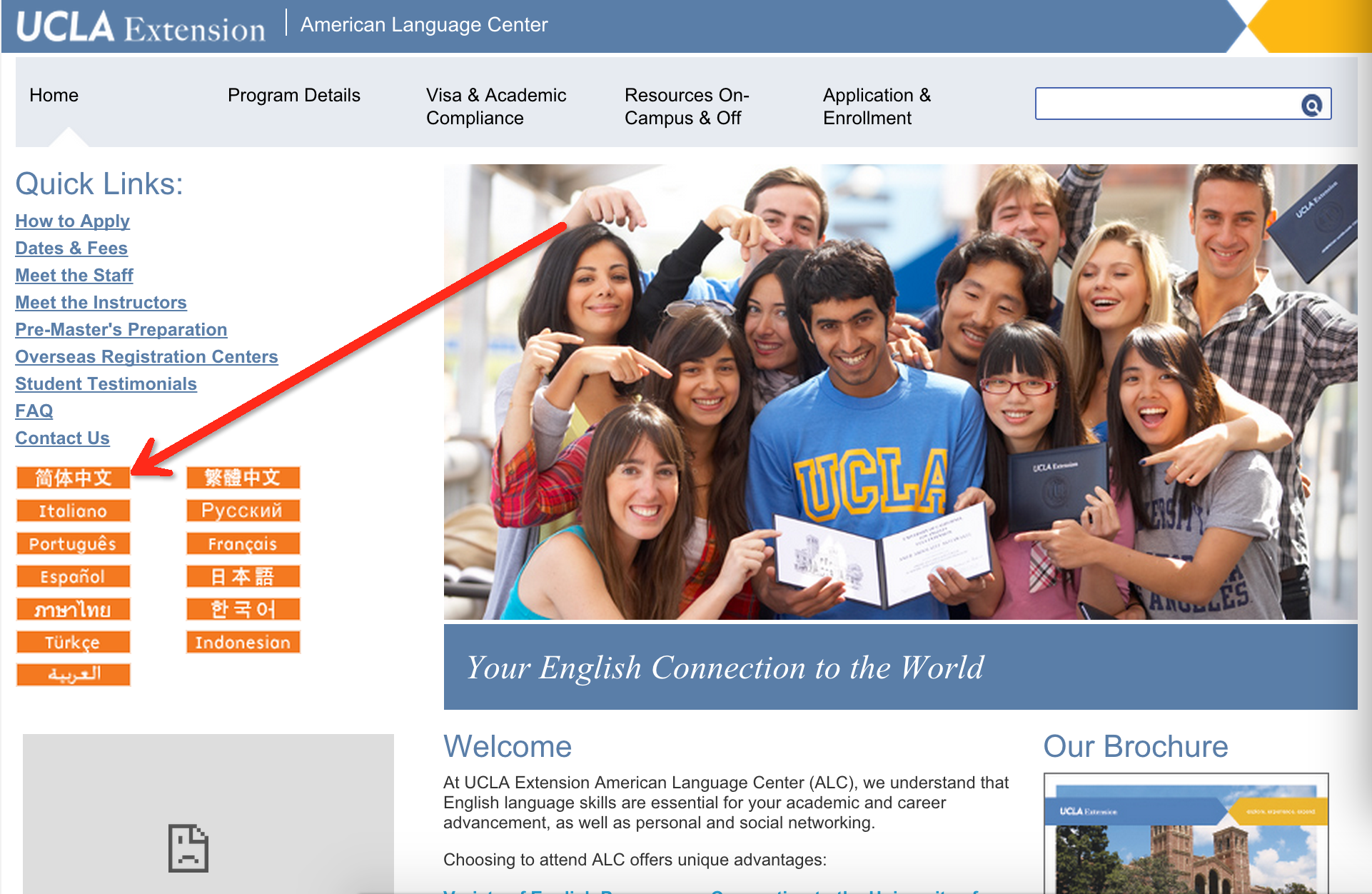The height and width of the screenshot is (894, 1372).
Task: Switch to Indonesian language
Action: [243, 642]
